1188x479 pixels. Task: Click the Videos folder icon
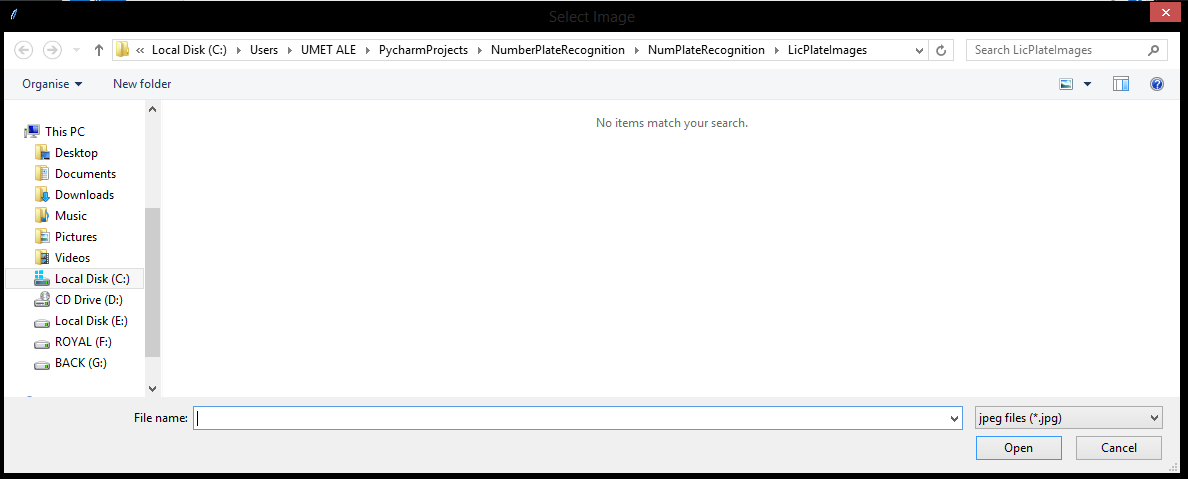point(42,258)
